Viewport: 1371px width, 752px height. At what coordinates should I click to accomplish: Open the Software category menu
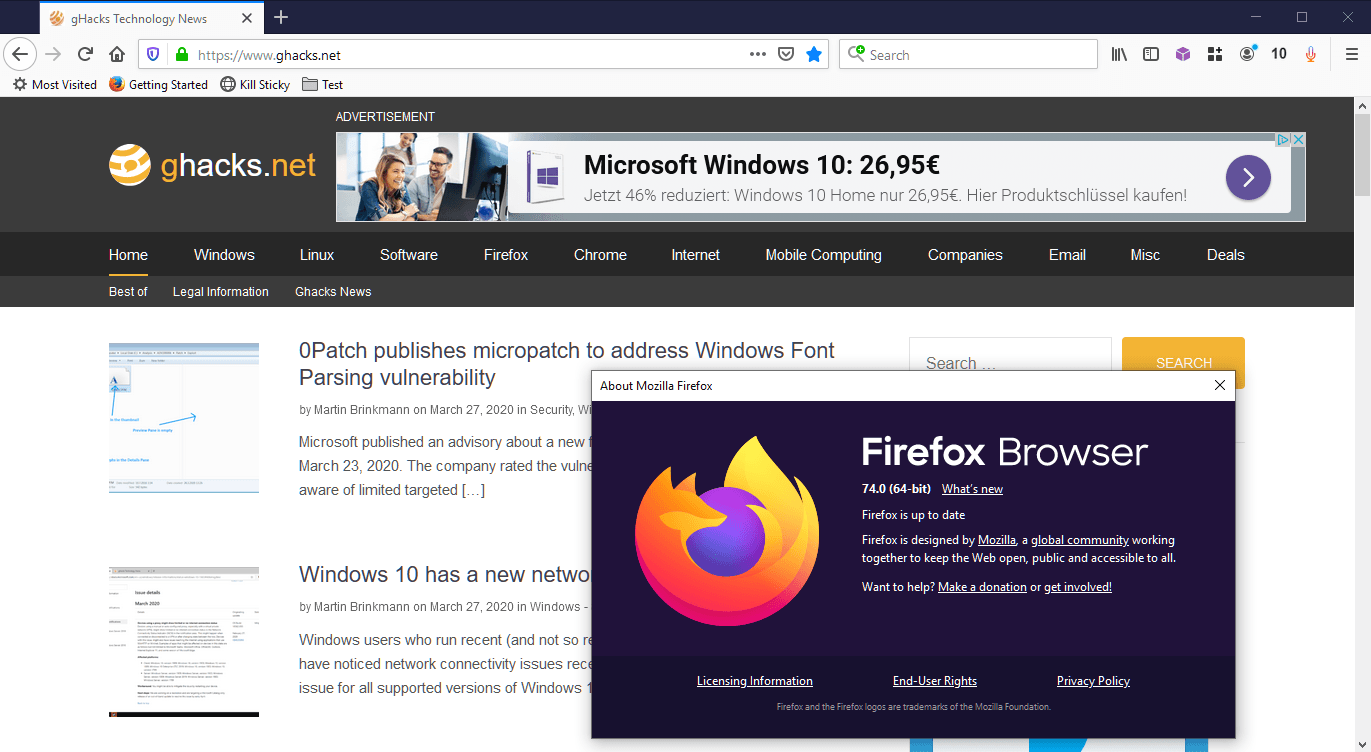(409, 255)
